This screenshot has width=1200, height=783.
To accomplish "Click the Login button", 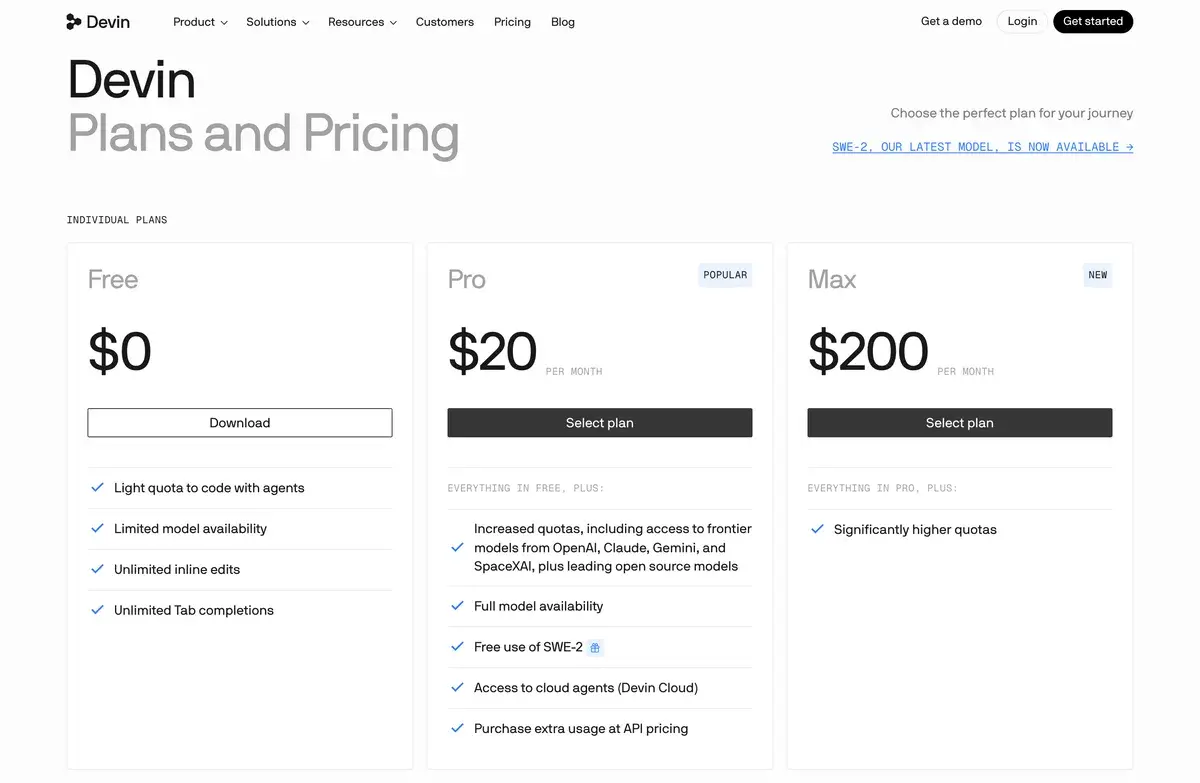I will 1022,21.
